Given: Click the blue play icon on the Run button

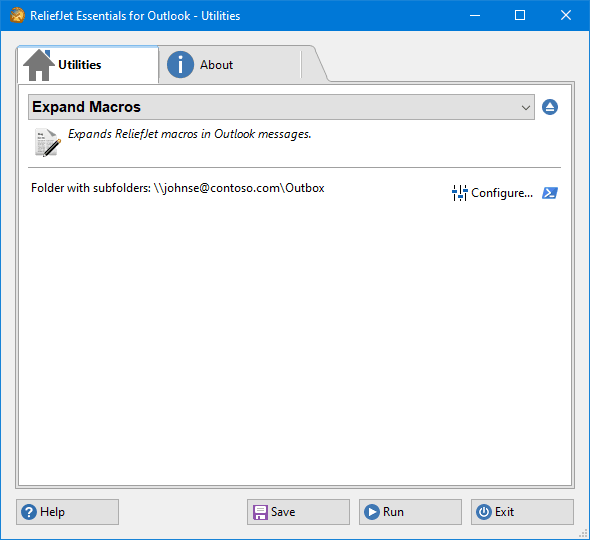Looking at the screenshot, I should [372, 512].
